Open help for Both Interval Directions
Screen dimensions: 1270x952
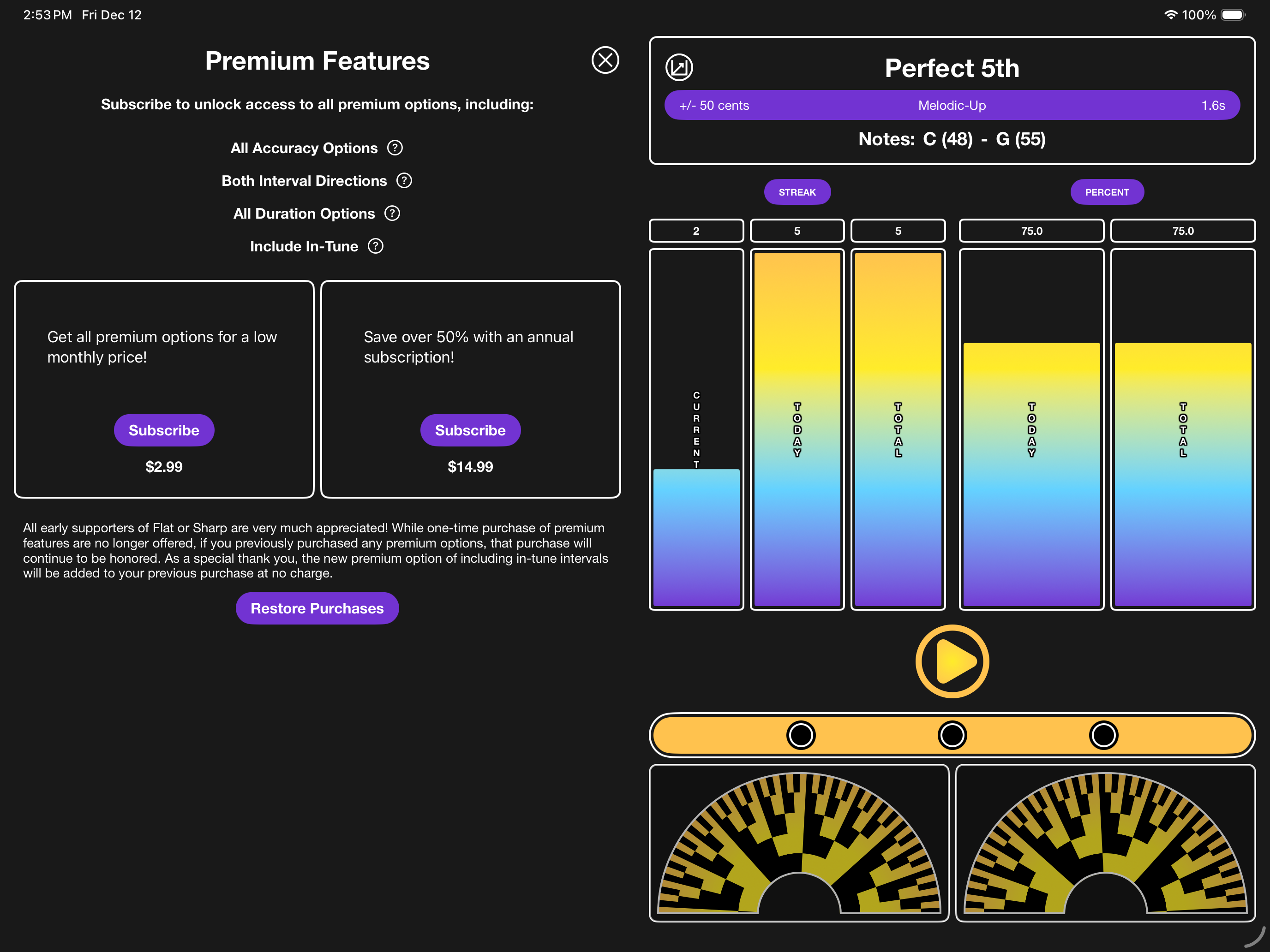click(404, 181)
